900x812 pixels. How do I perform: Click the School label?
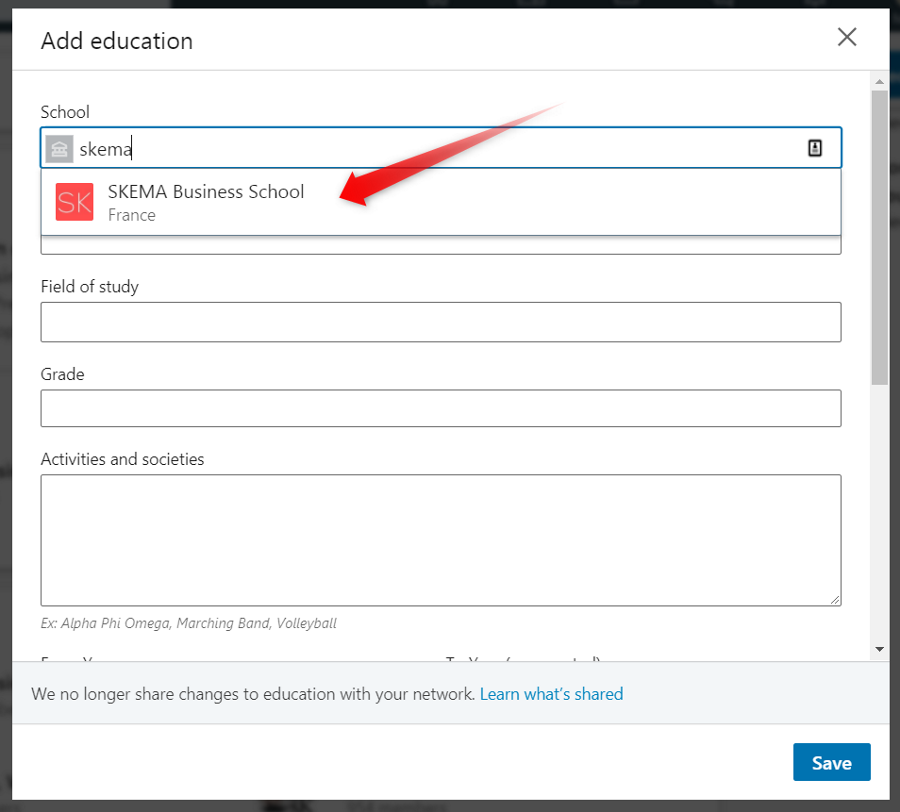(x=65, y=112)
